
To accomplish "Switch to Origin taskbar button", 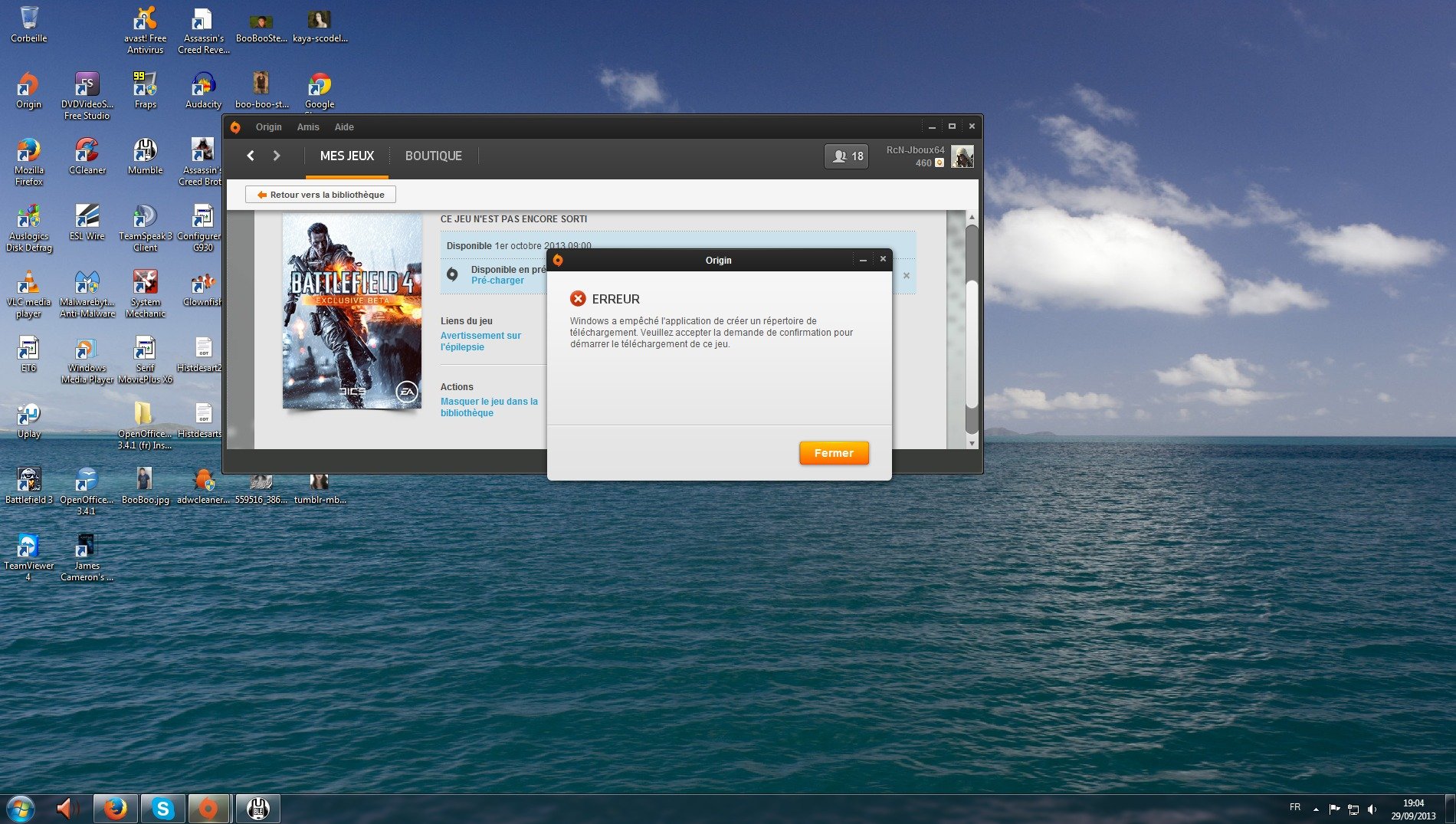I will [x=208, y=809].
